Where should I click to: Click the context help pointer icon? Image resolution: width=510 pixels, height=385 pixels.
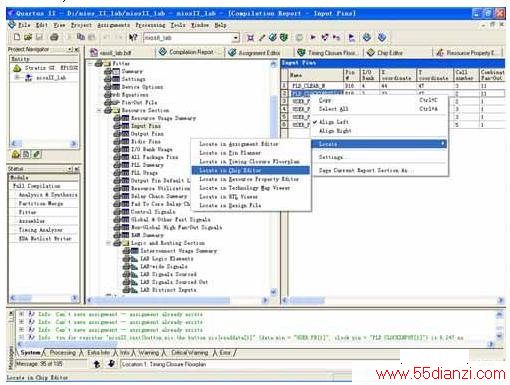[133, 37]
